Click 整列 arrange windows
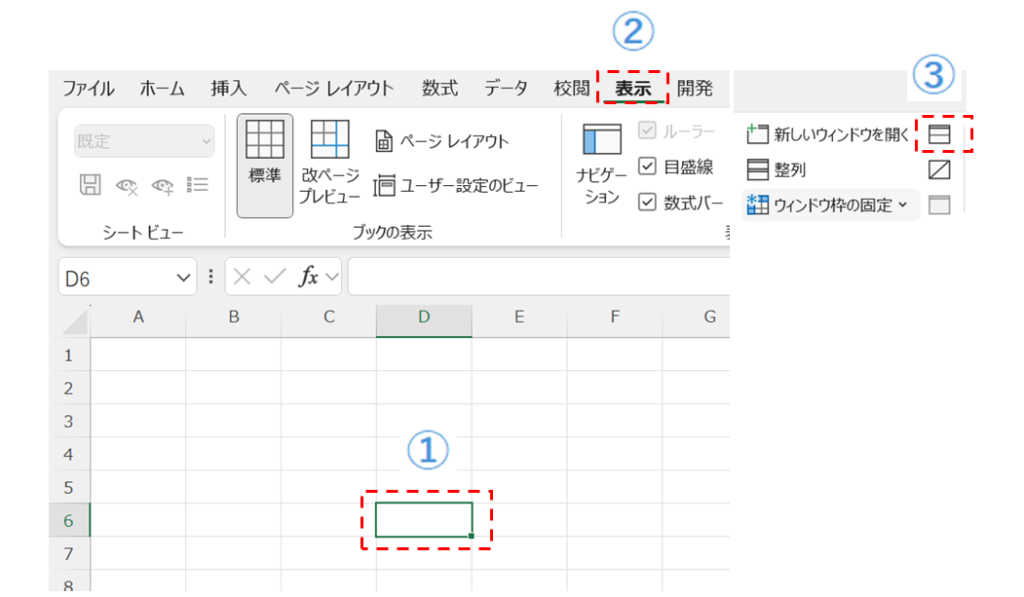This screenshot has width=1024, height=597. (x=776, y=170)
